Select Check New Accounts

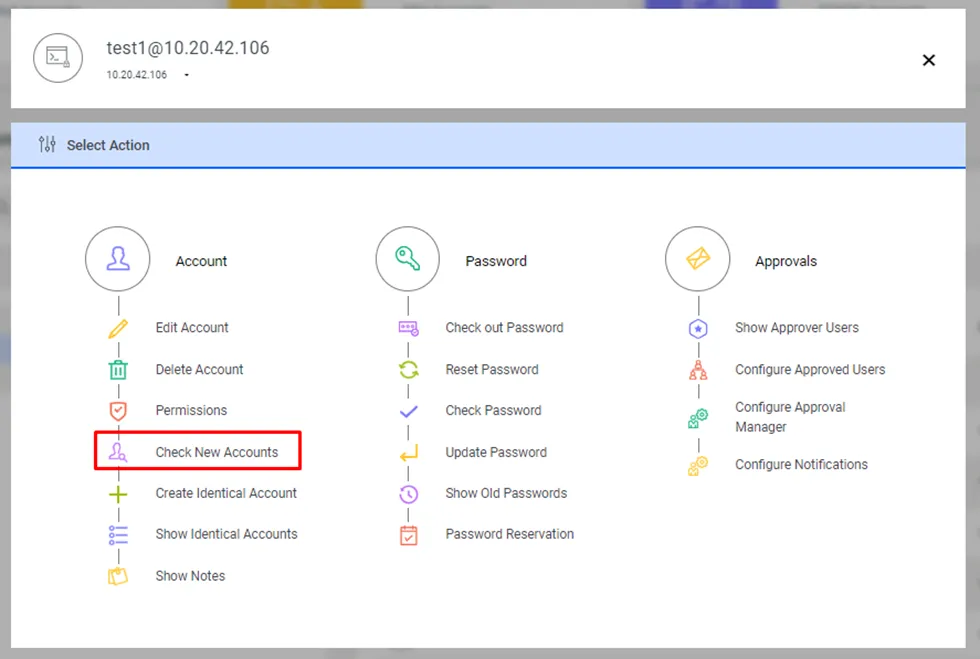click(x=217, y=452)
